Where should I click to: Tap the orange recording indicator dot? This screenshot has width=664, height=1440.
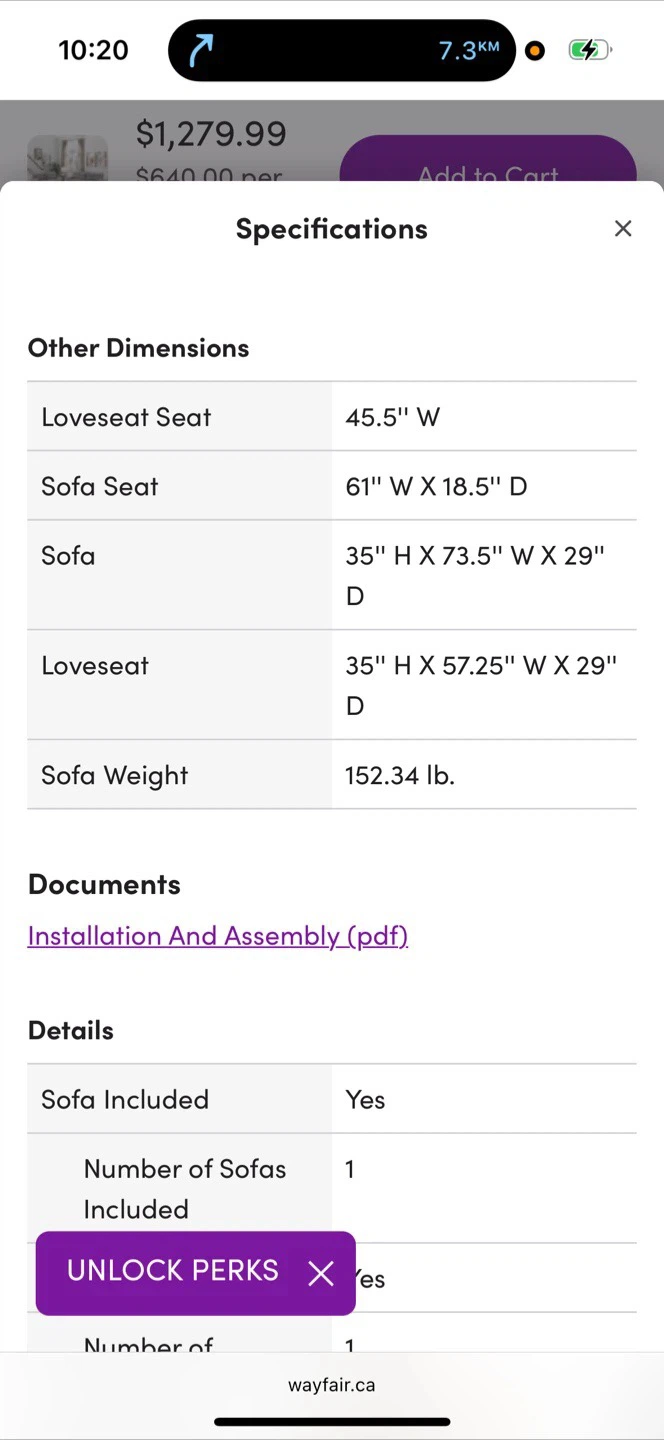pyautogui.click(x=535, y=50)
